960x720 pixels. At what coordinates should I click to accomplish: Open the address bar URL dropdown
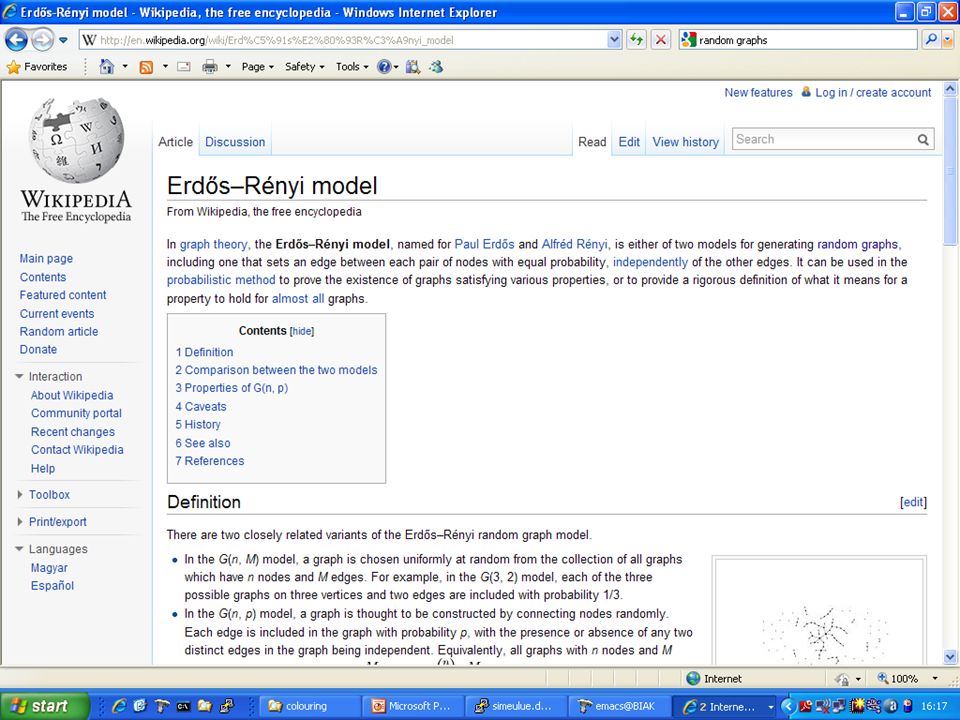(x=614, y=40)
